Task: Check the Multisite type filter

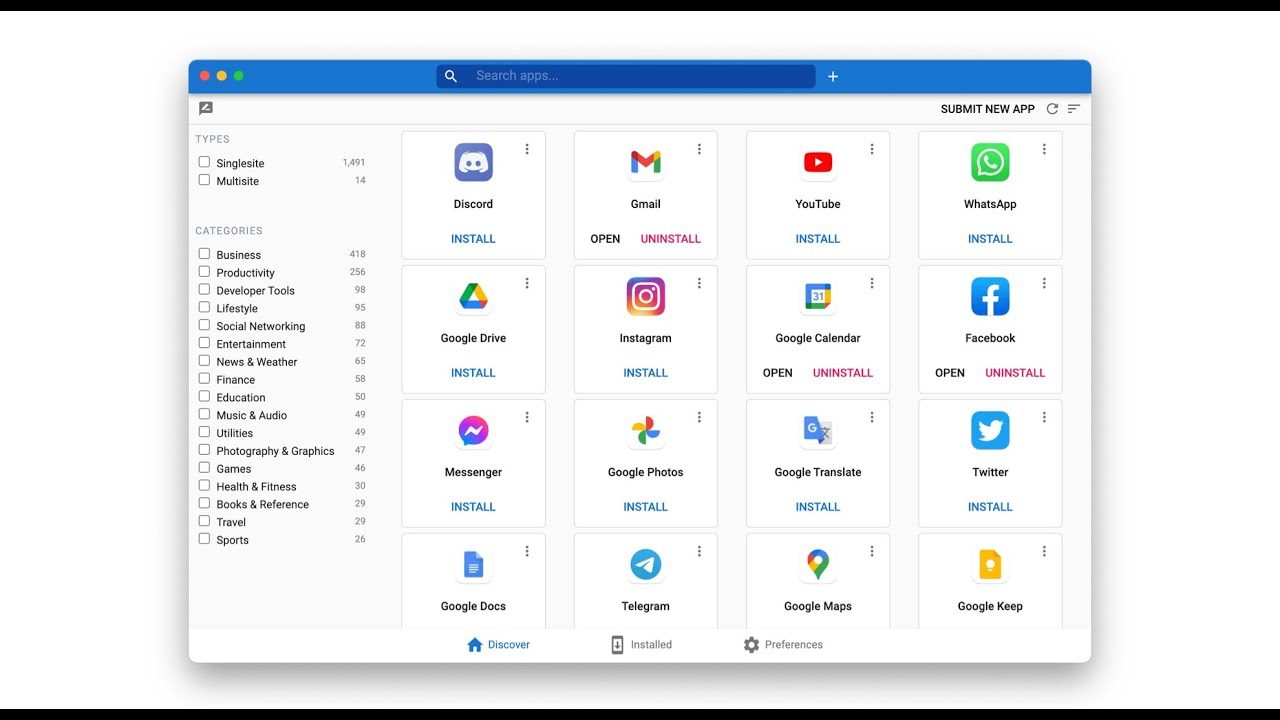Action: tap(204, 180)
